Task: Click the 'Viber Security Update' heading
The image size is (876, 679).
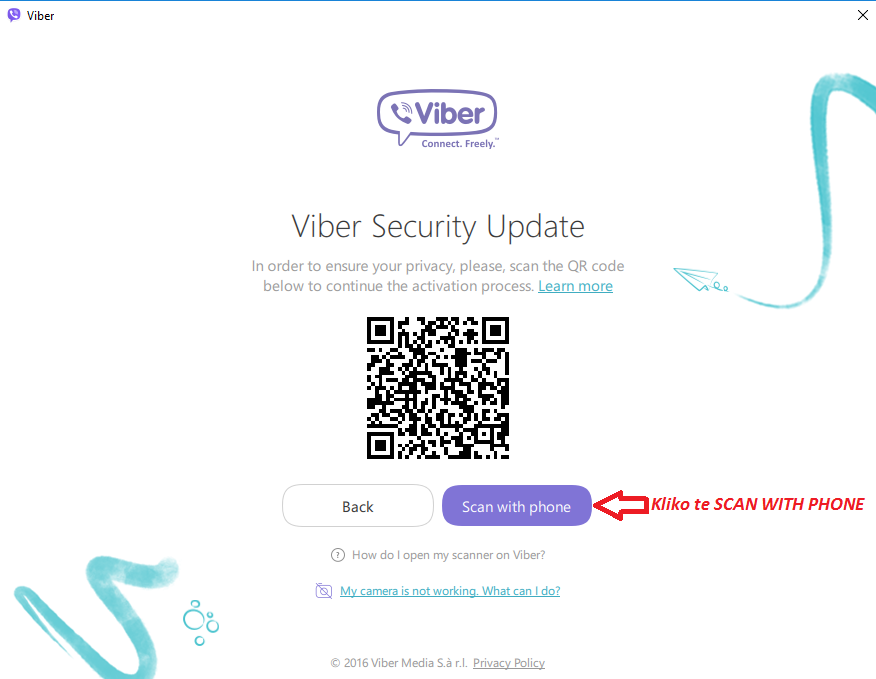Action: click(437, 226)
